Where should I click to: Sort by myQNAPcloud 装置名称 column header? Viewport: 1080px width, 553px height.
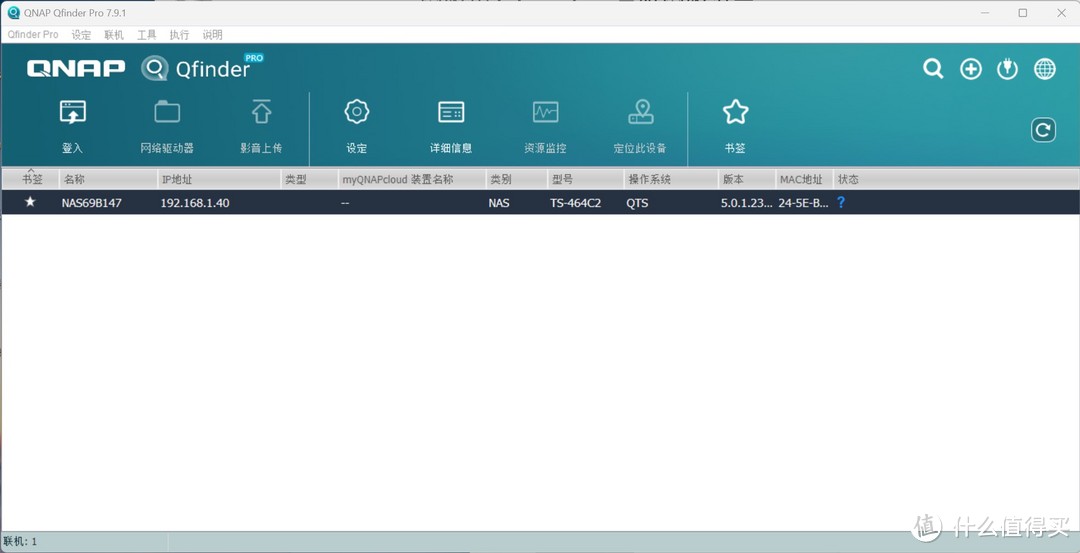[412, 179]
